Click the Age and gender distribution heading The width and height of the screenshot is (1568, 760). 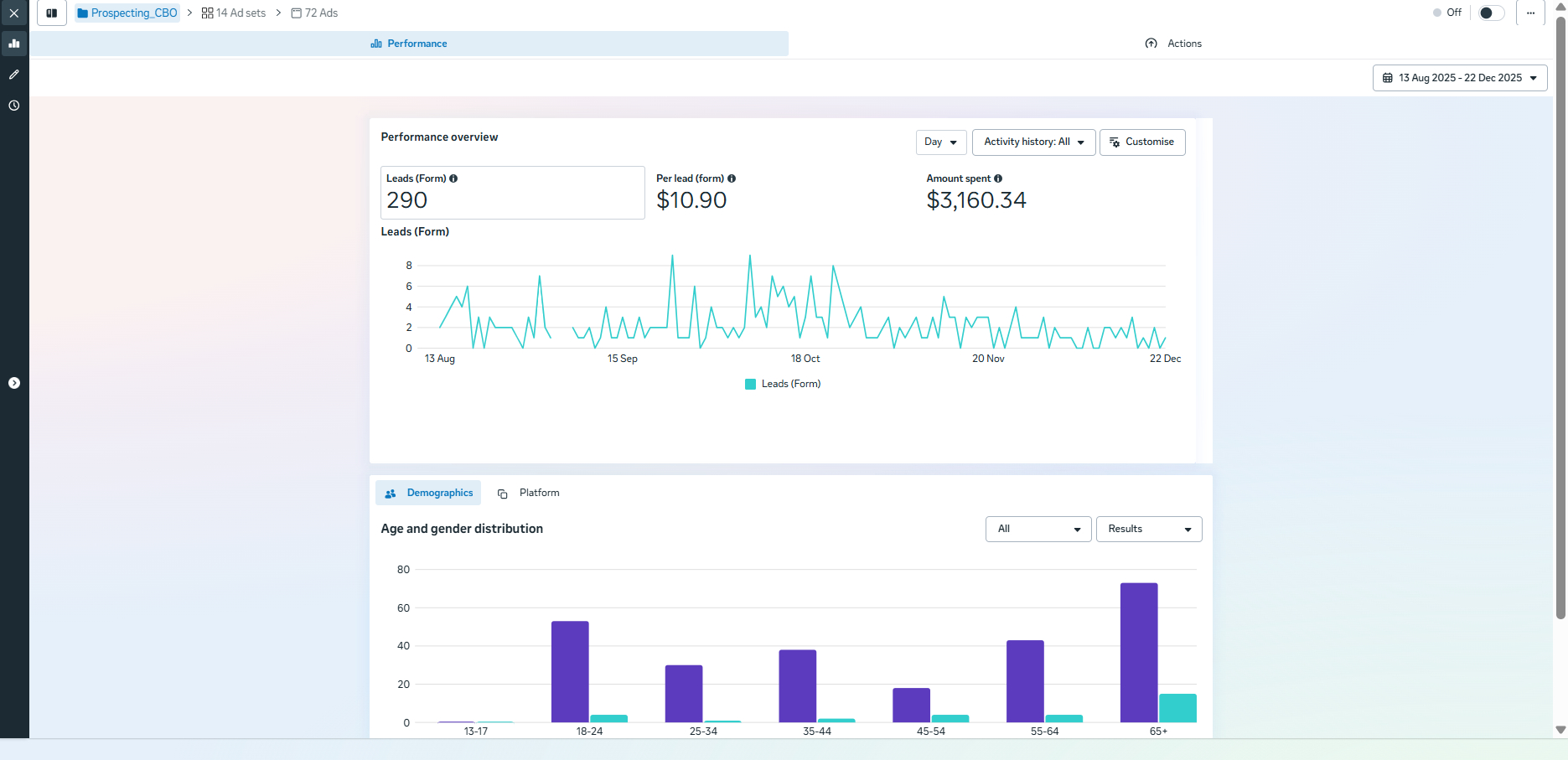(x=462, y=529)
